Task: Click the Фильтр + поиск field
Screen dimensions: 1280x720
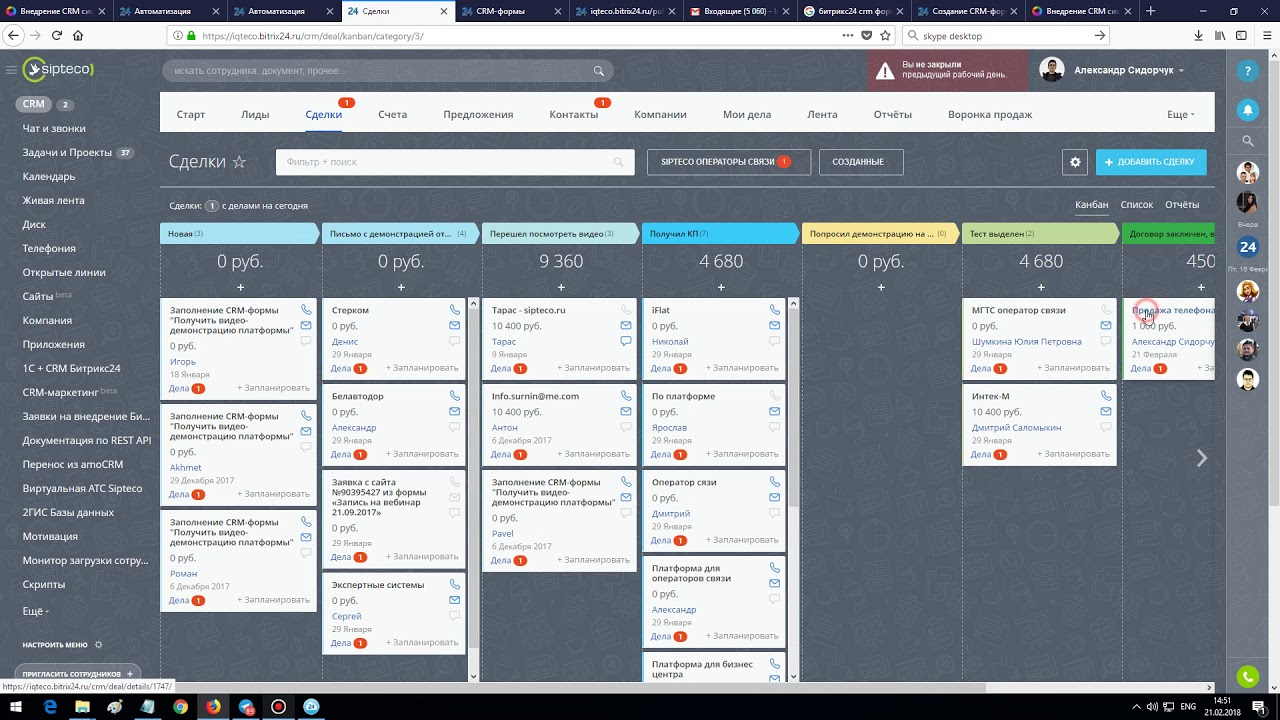Action: [455, 162]
